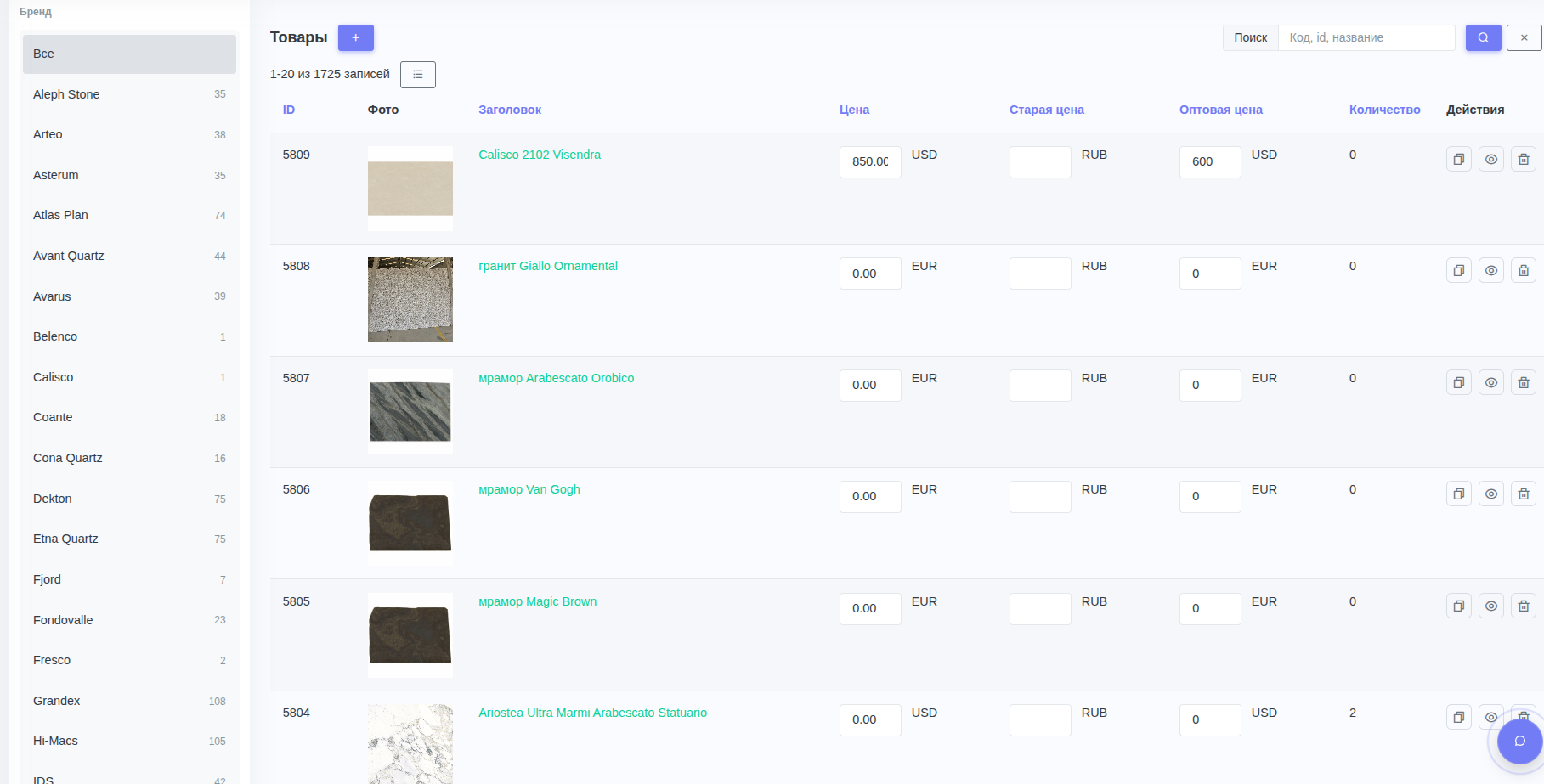Delete product 5808 Giallo Ornamental
The image size is (1544, 784).
1523,270
